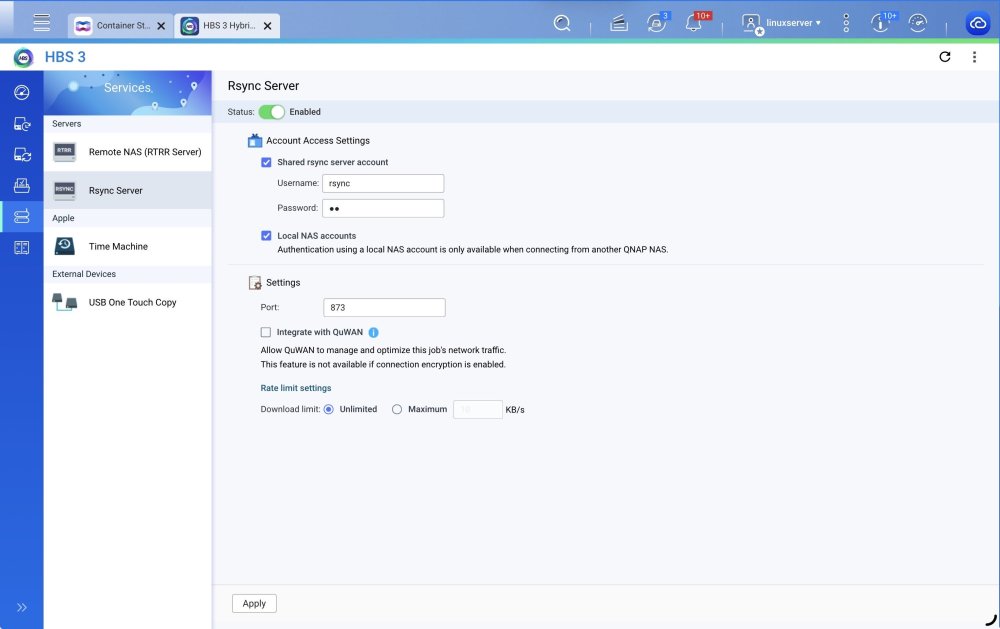This screenshot has width=1000, height=629.
Task: Click the External Devices category label
Action: [x=84, y=274]
